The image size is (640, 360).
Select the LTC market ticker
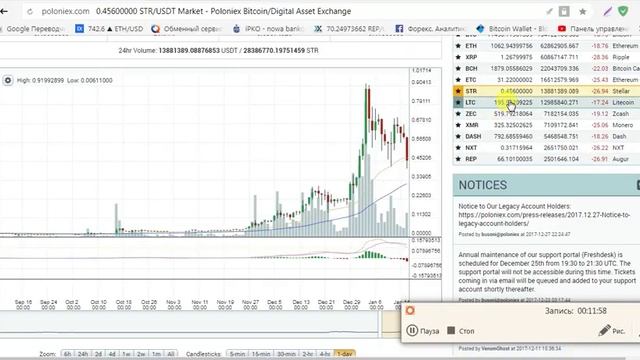click(470, 102)
